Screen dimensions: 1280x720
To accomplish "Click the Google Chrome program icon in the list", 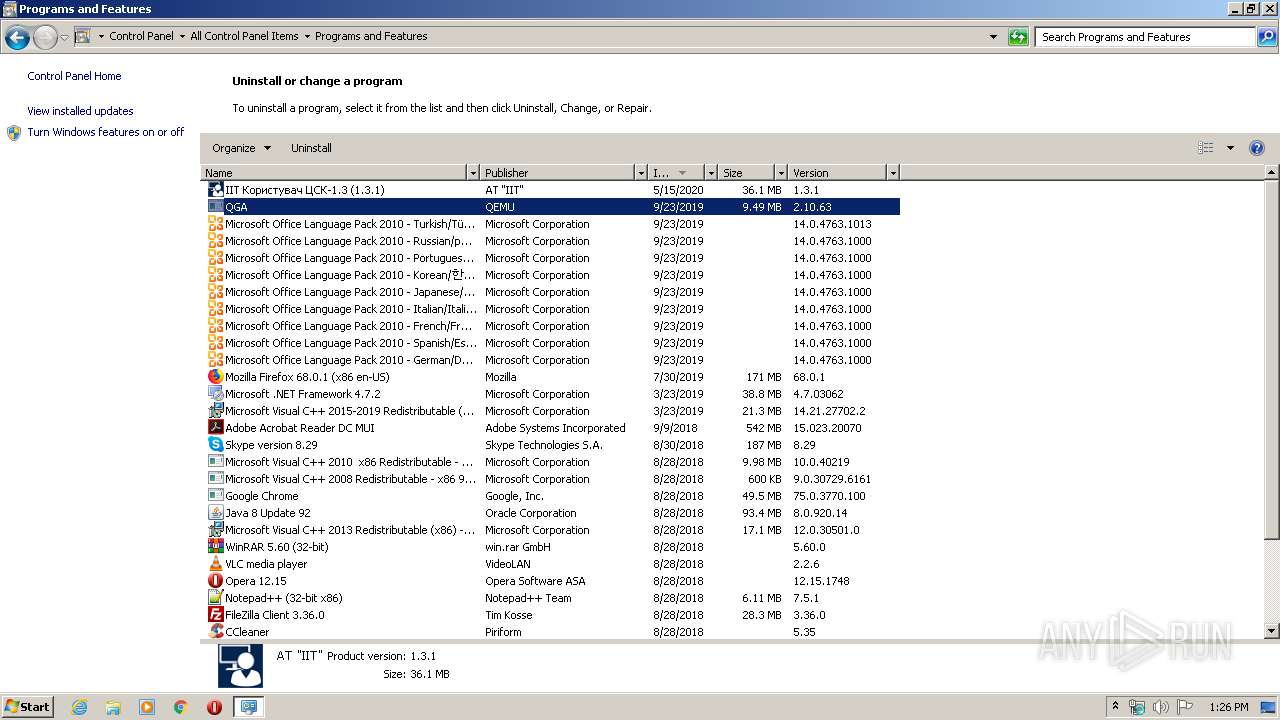I will tap(215, 496).
